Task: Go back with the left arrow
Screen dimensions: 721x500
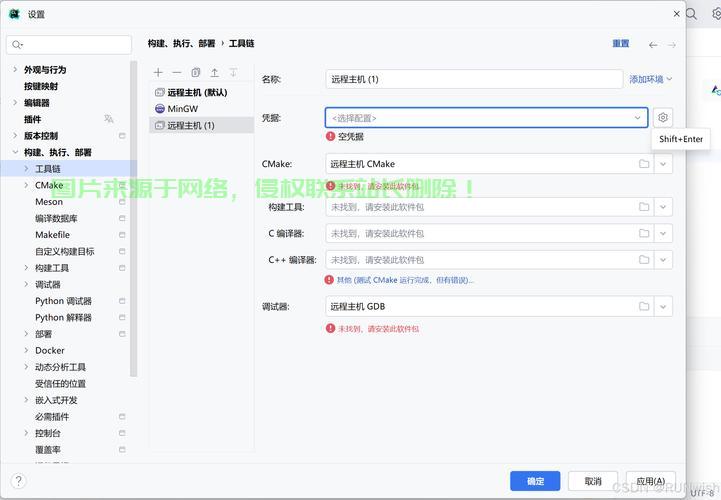Action: [x=653, y=45]
